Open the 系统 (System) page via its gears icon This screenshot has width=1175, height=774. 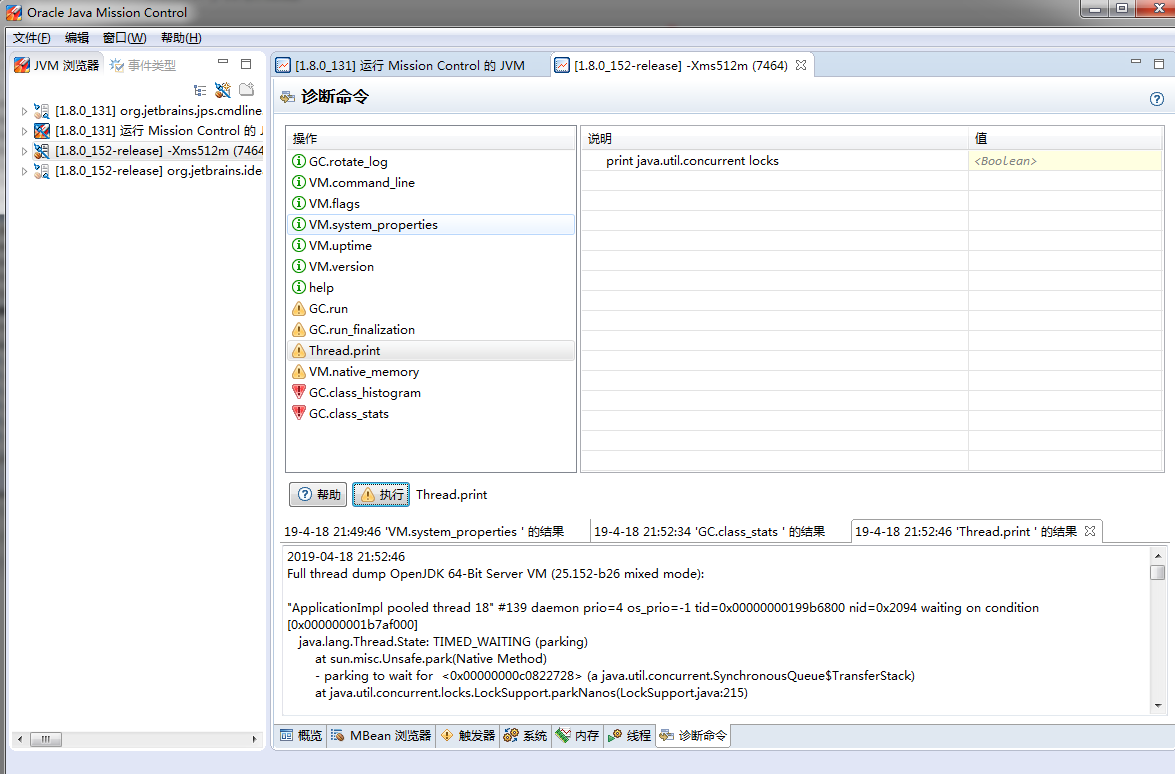[x=510, y=735]
